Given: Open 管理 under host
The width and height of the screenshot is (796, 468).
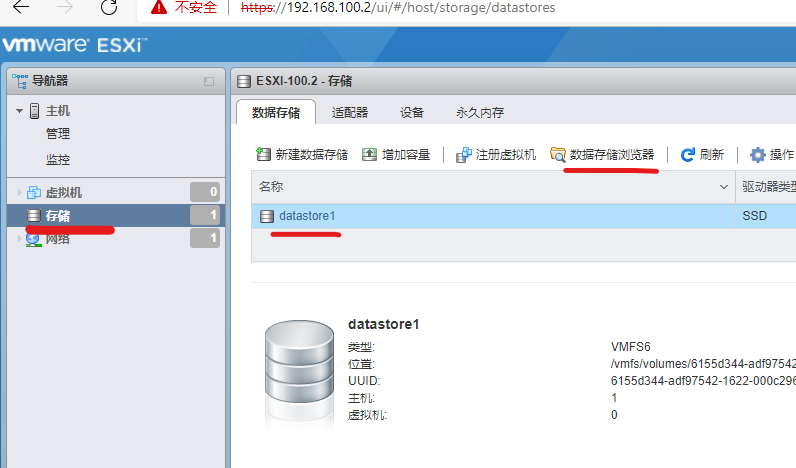Looking at the screenshot, I should click(x=58, y=133).
